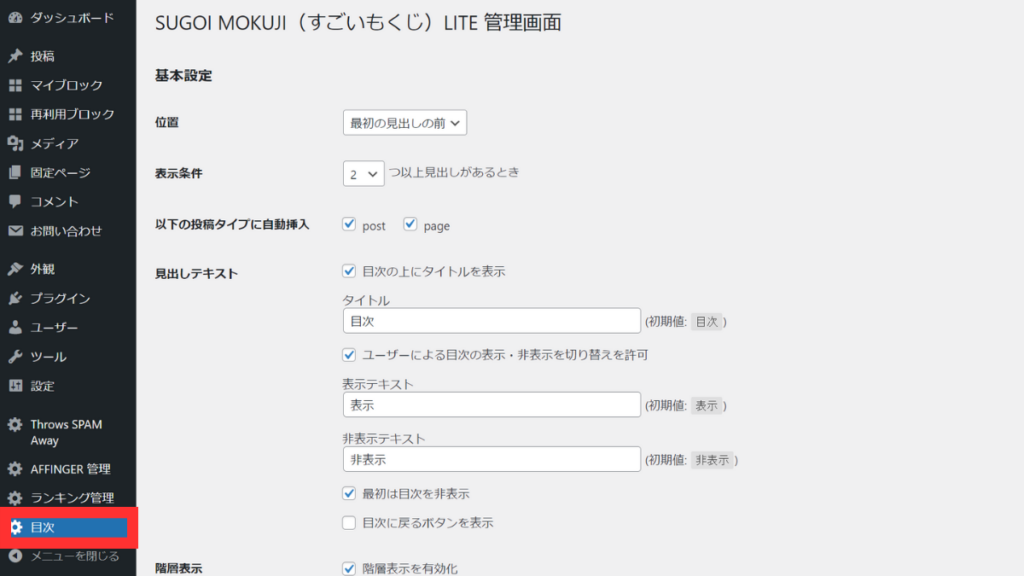Click the 表示条件 setting label

point(178,174)
